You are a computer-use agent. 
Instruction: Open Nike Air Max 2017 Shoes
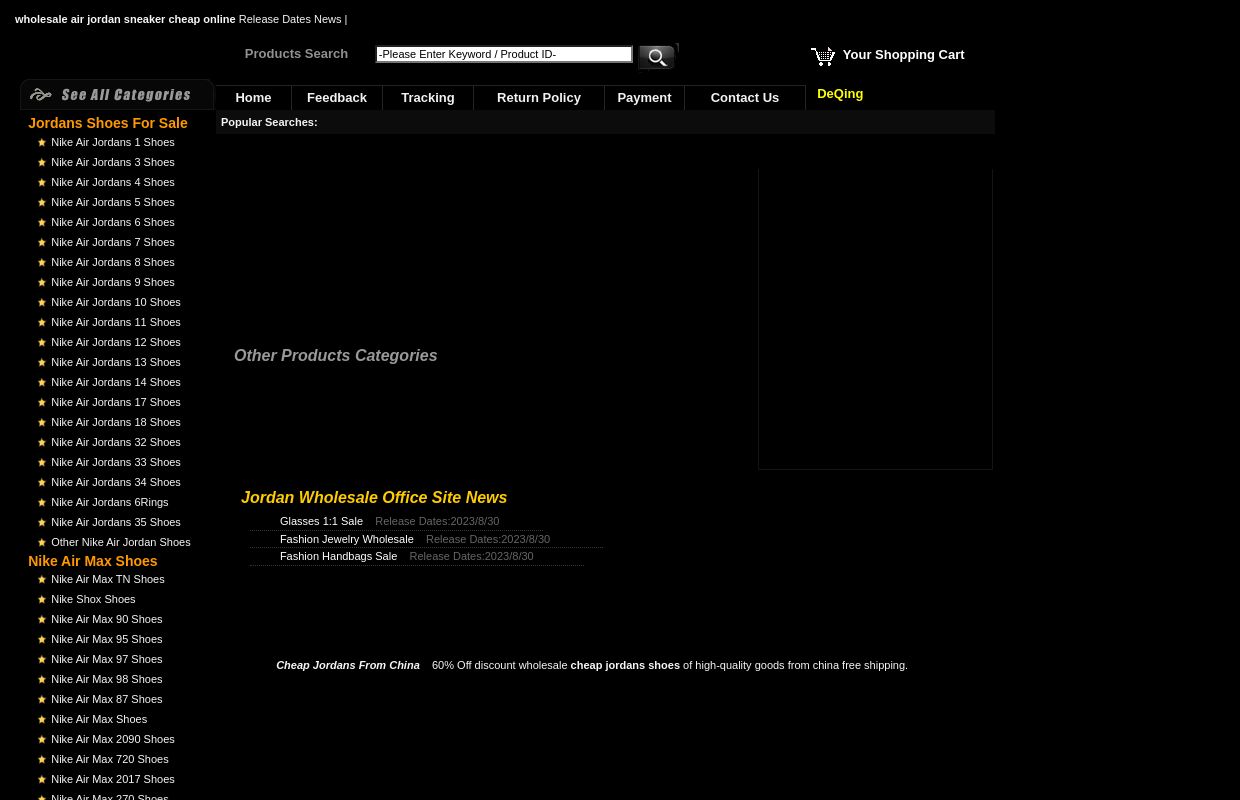113,779
